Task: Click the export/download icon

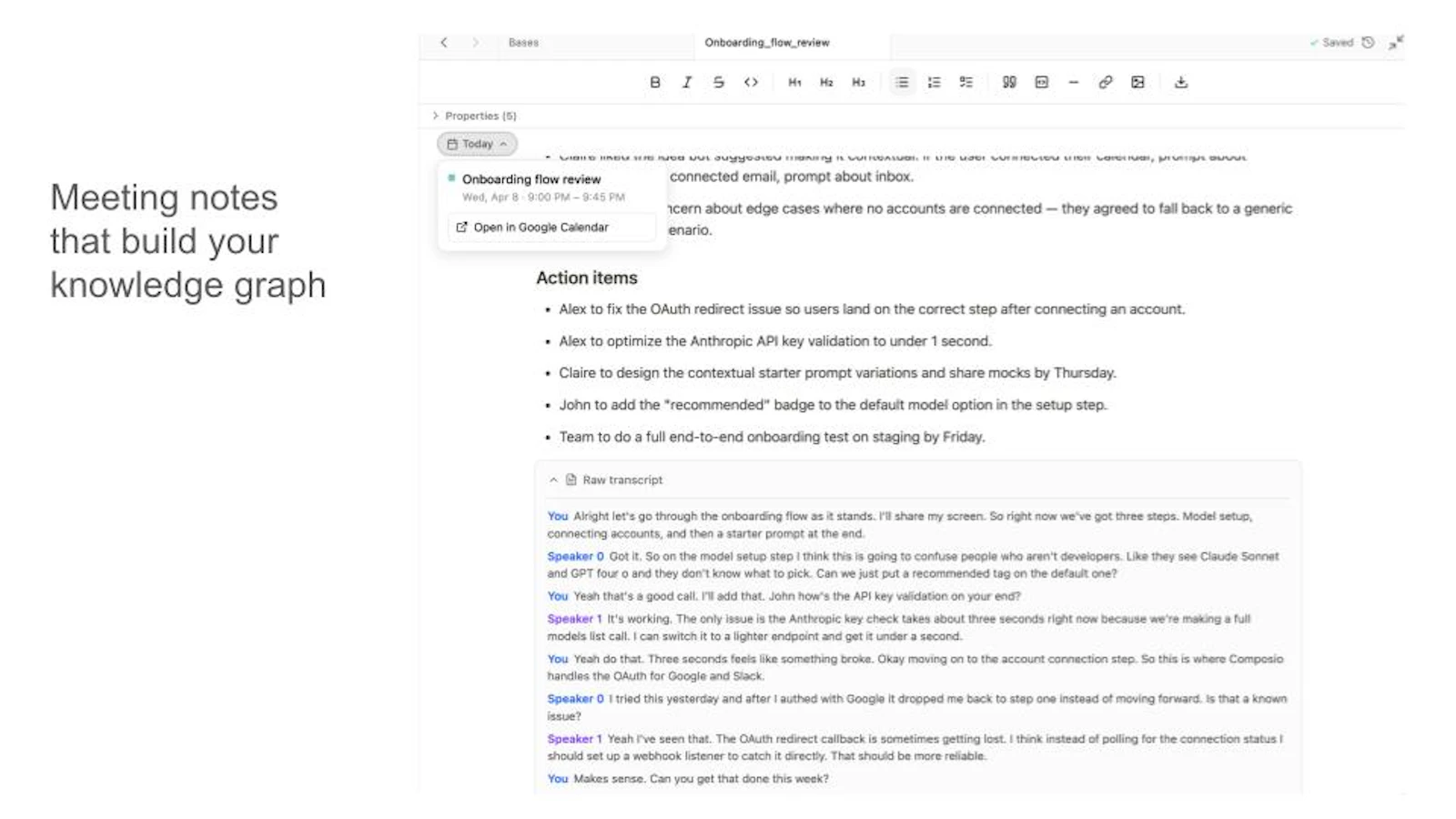Action: pyautogui.click(x=1180, y=82)
